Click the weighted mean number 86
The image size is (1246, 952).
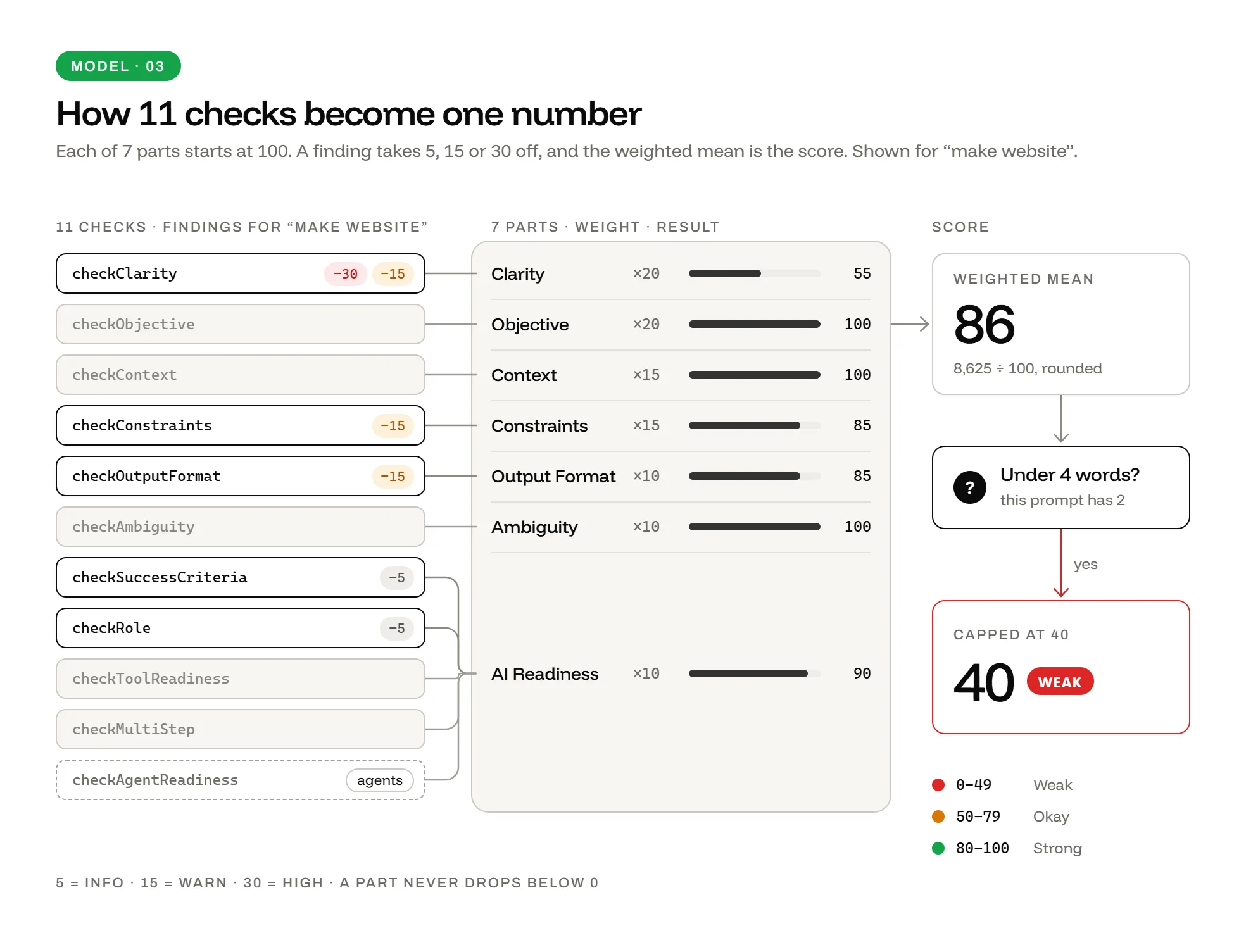(x=985, y=325)
